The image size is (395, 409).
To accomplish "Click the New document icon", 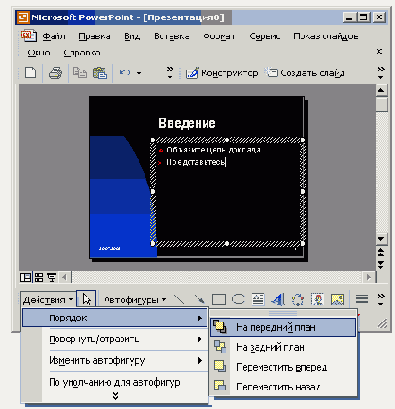I will 31,73.
